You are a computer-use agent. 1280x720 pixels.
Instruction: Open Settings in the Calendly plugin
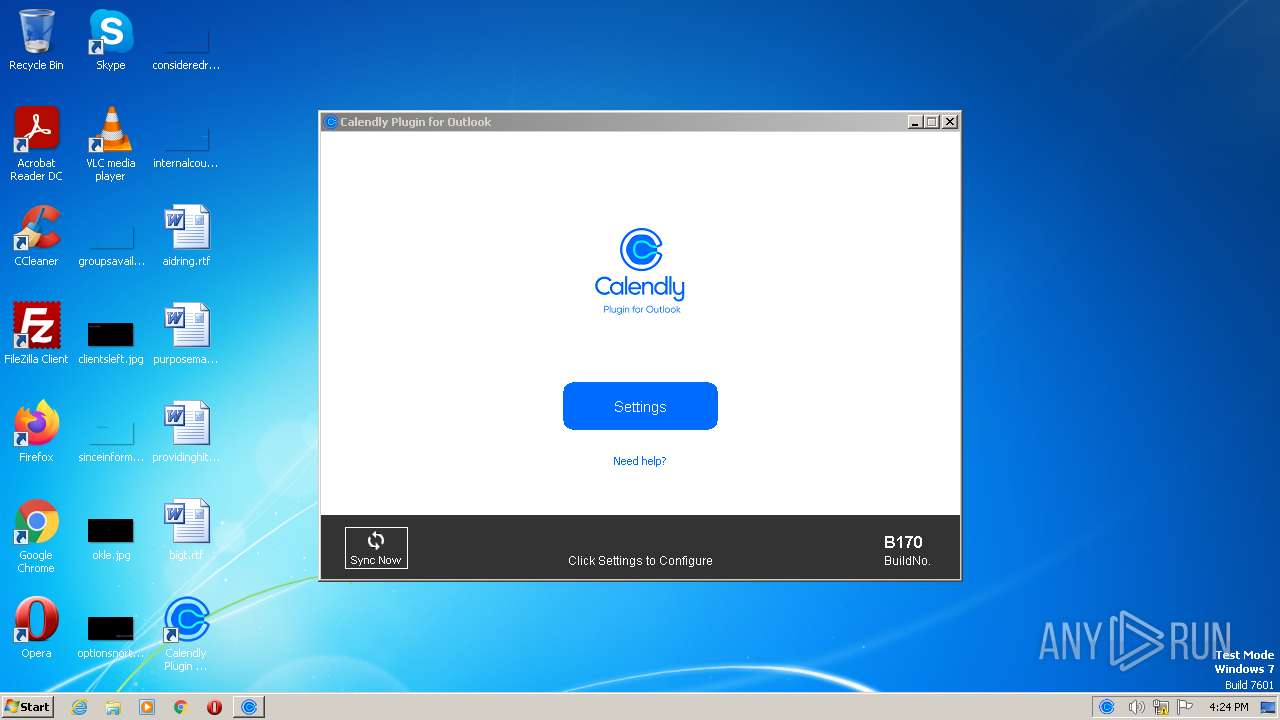tap(640, 406)
